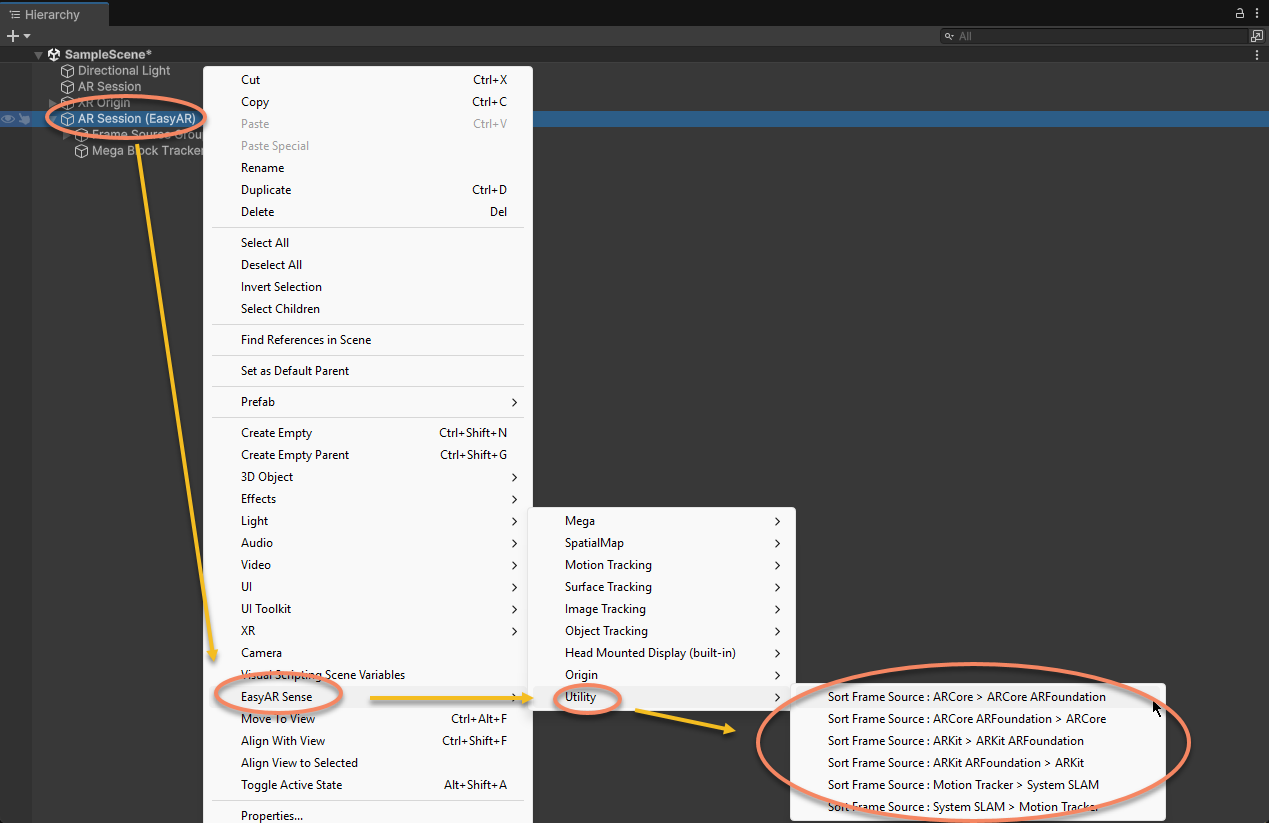Open Head Mounted Display (built-in) submenu
Viewport: 1269px width, 823px height.
coord(661,653)
